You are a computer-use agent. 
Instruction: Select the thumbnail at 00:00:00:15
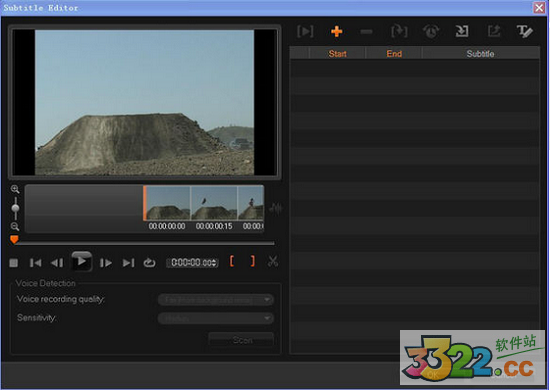[x=214, y=203]
